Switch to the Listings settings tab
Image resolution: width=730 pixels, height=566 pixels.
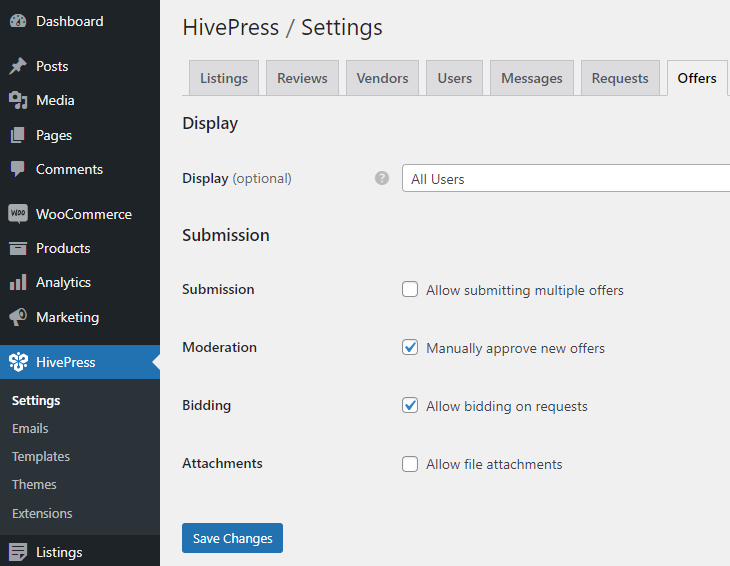click(224, 78)
